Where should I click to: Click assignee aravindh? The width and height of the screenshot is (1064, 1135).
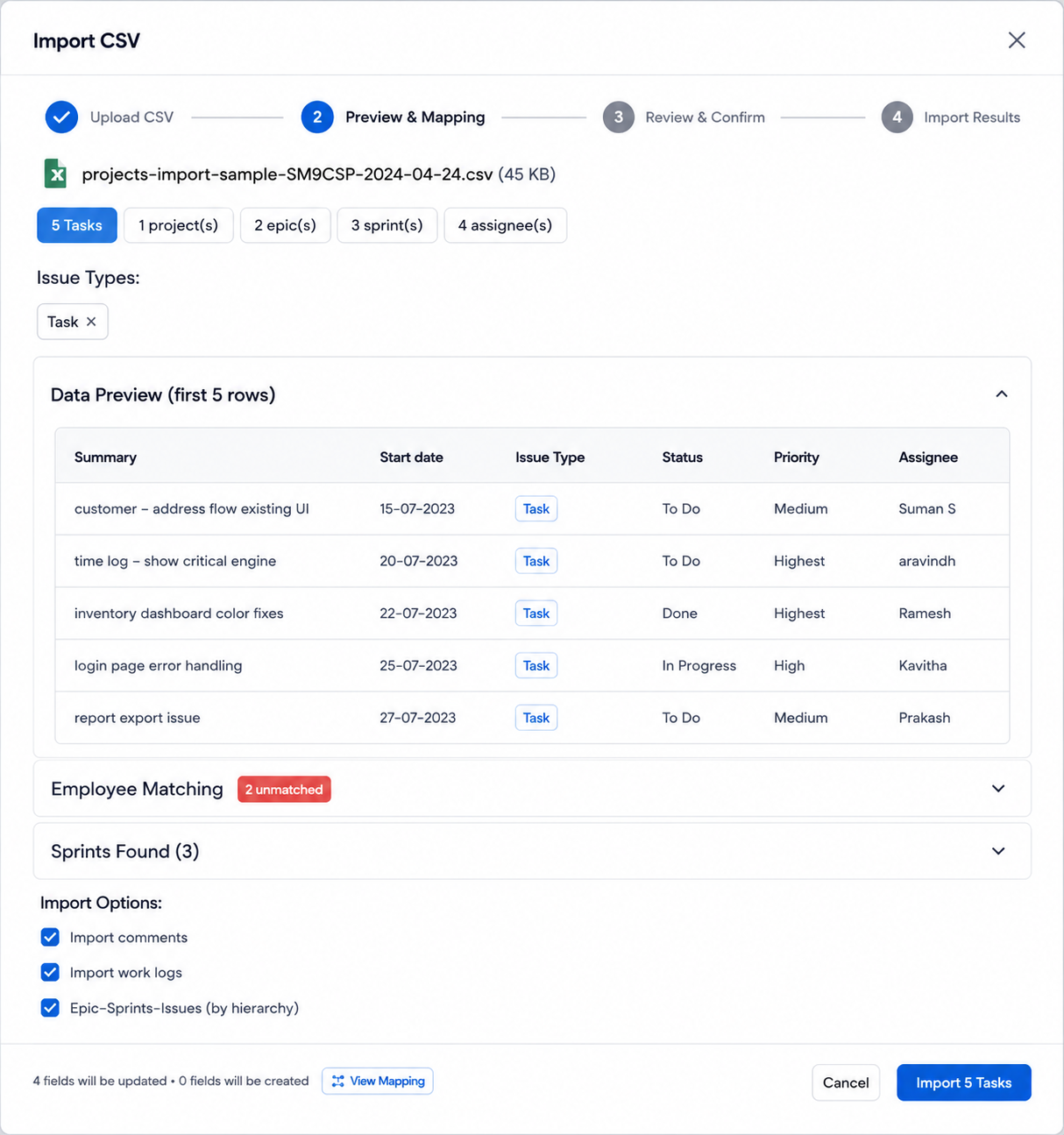tap(927, 561)
